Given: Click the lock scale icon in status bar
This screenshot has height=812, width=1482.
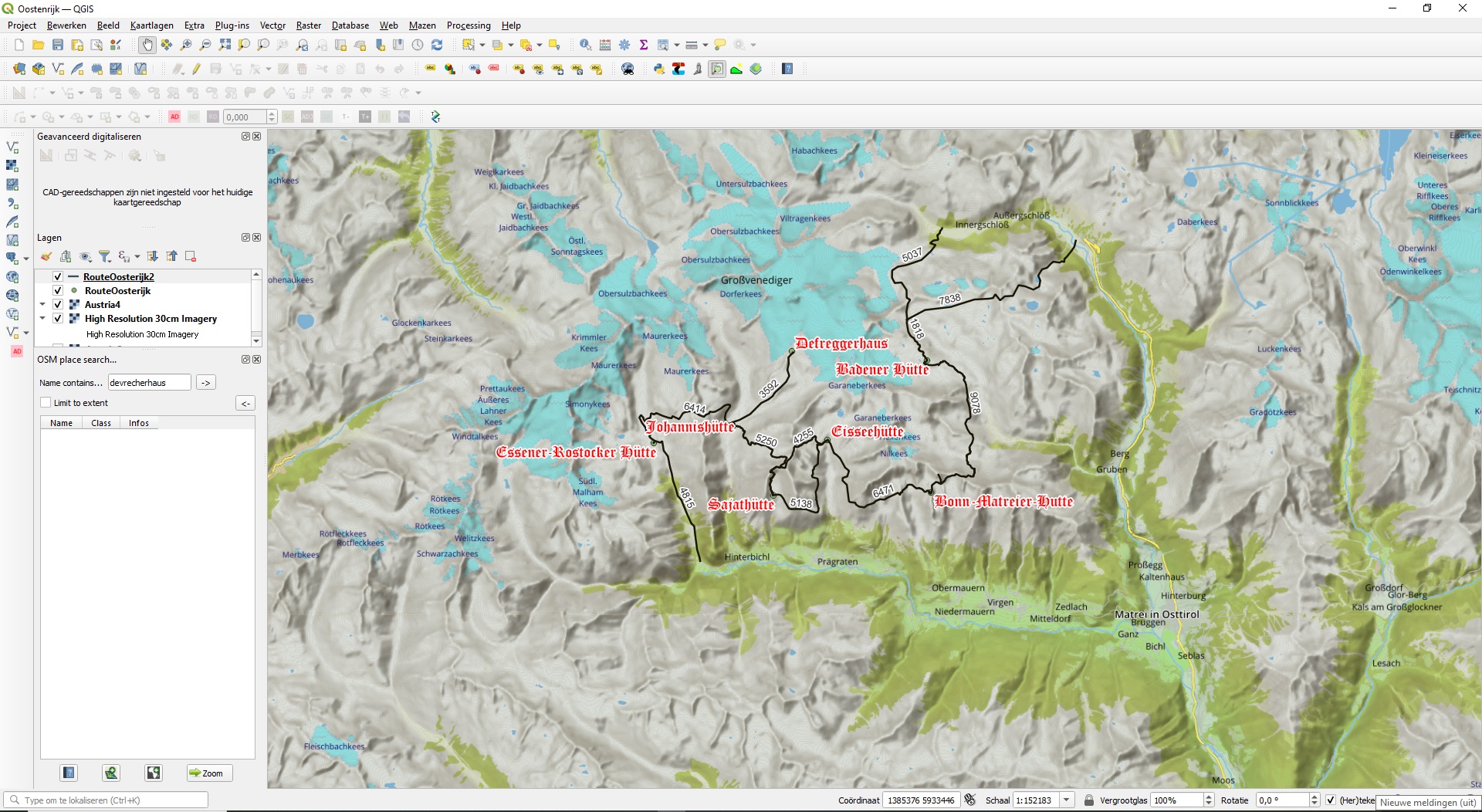Looking at the screenshot, I should coord(1088,800).
